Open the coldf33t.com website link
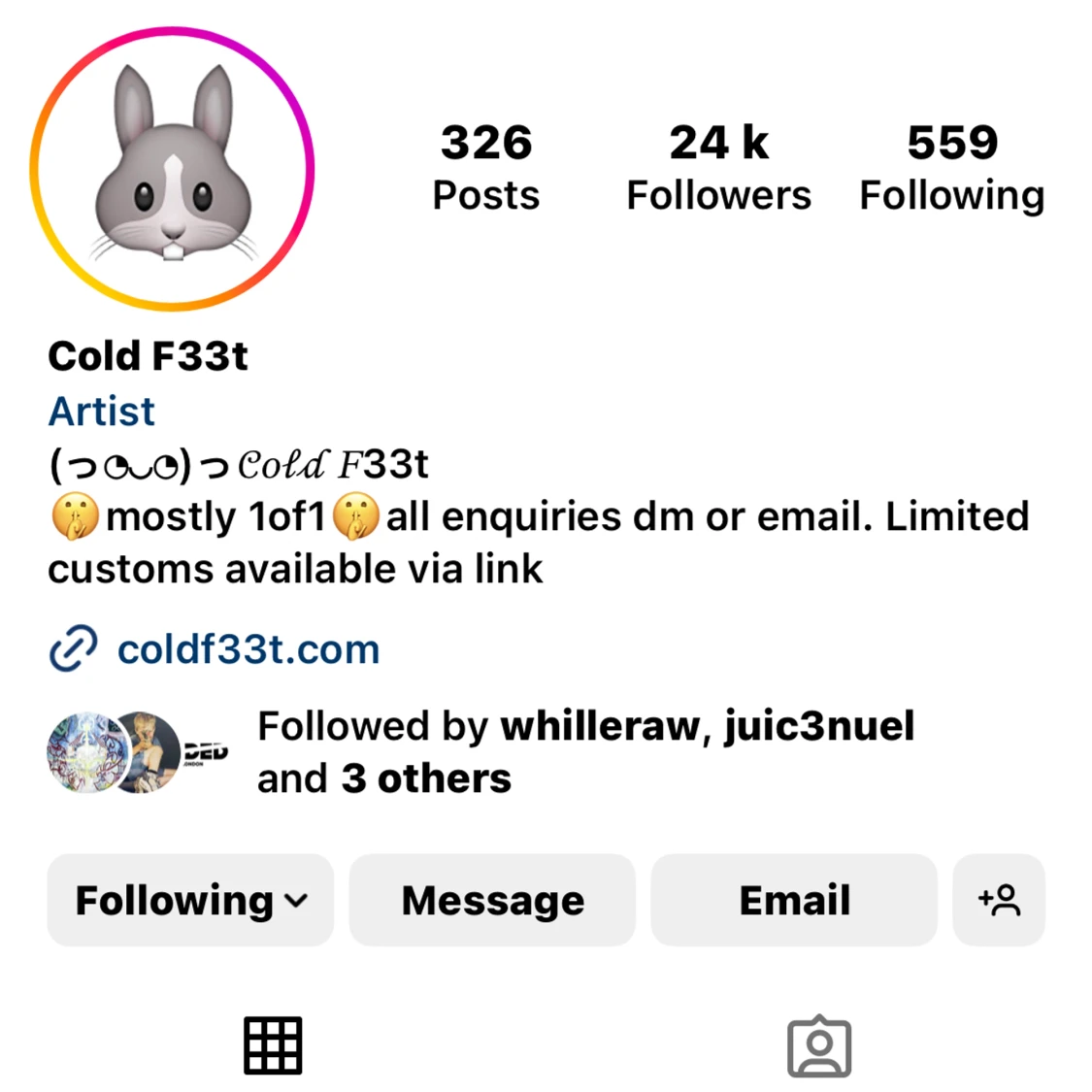The image size is (1092, 1092). point(248,649)
